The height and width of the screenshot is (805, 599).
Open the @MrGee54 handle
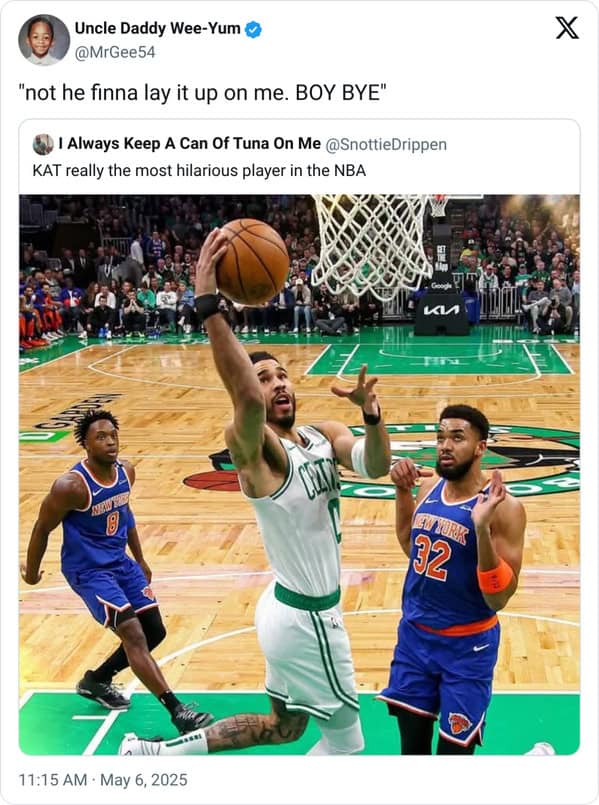point(115,52)
